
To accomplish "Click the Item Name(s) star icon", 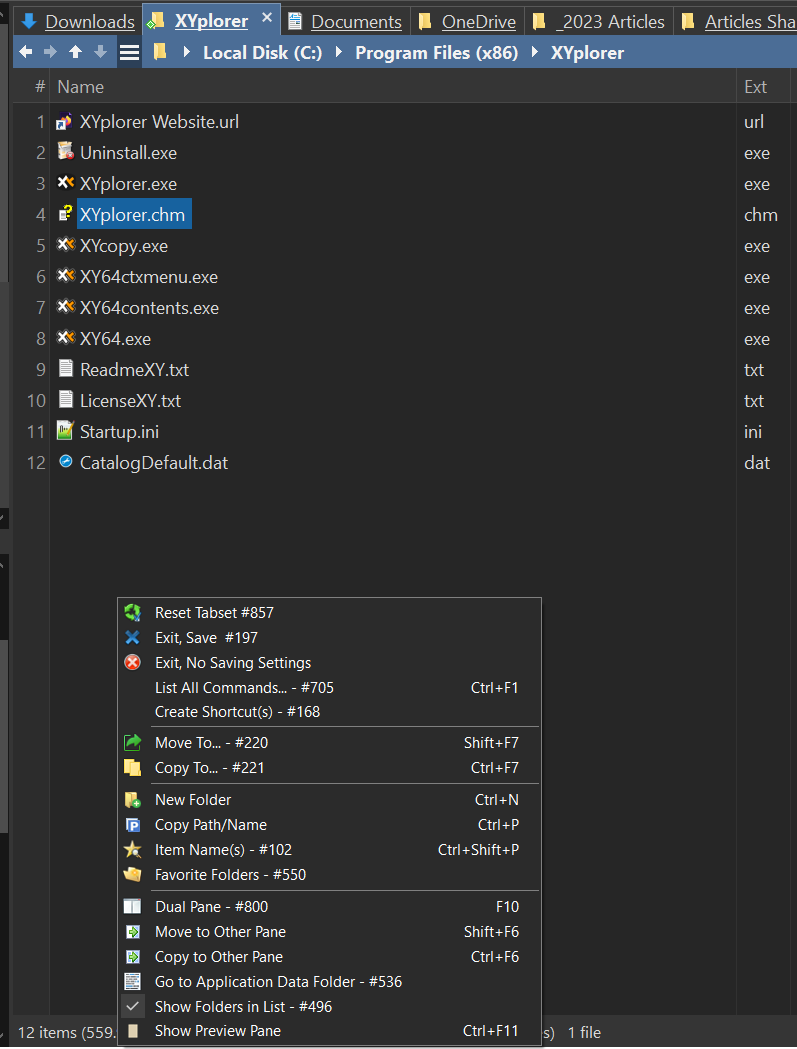I will (x=132, y=850).
